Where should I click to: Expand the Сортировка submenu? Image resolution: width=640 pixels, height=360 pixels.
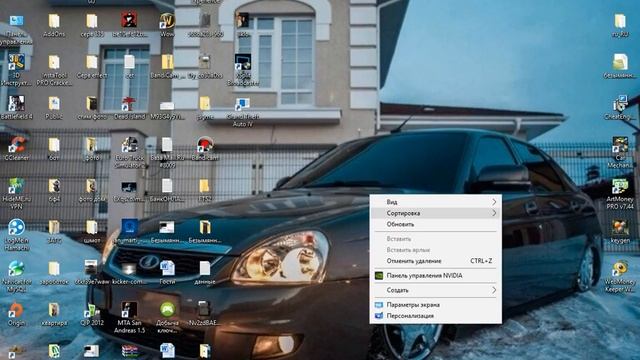tap(436, 213)
